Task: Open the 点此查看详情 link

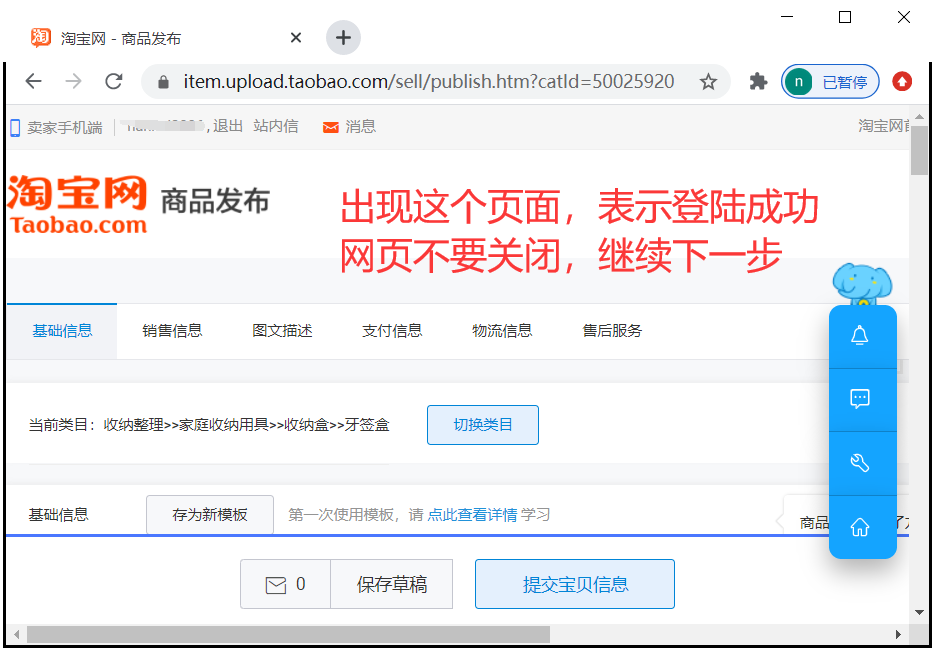Action: 472,515
